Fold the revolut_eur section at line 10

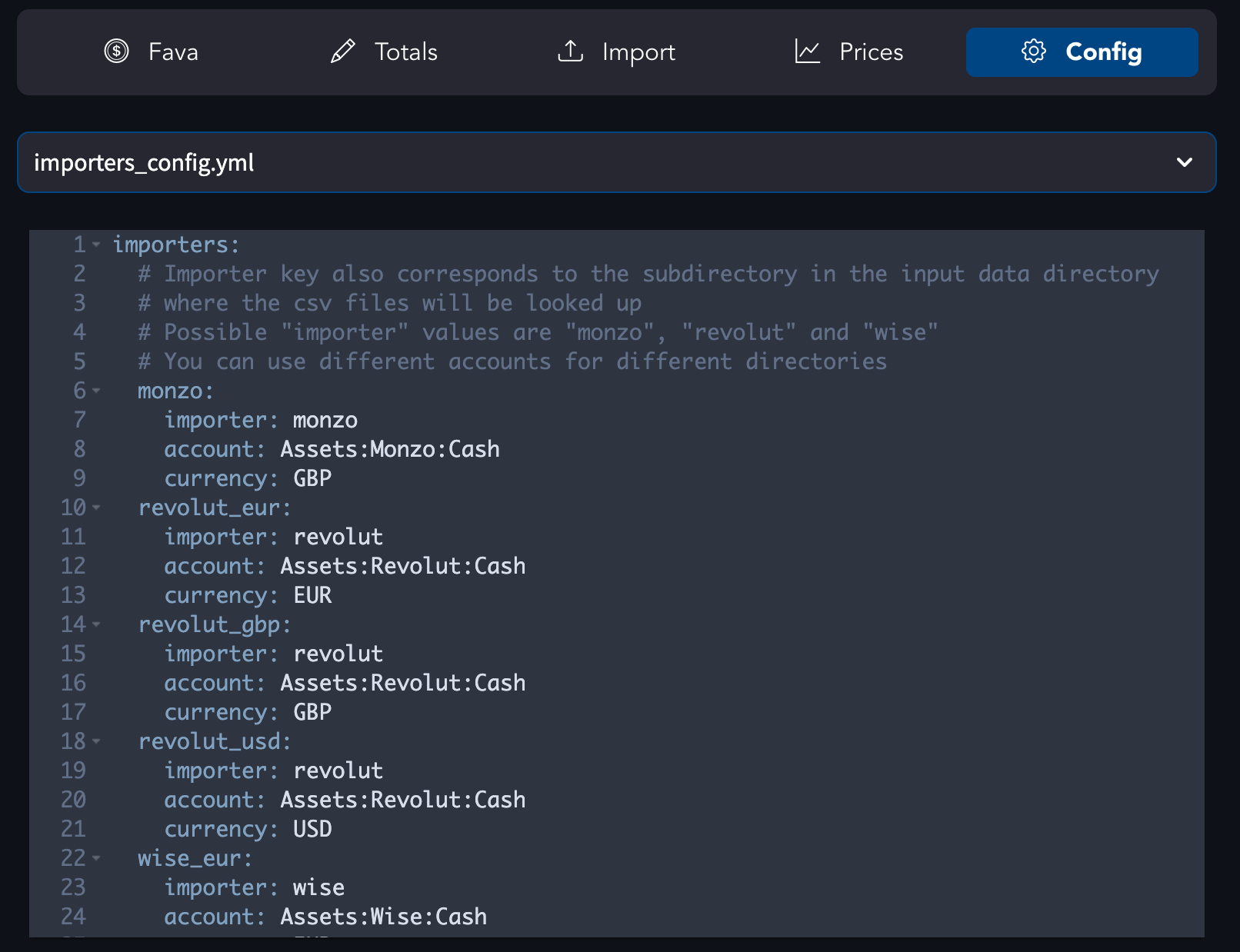tap(96, 508)
